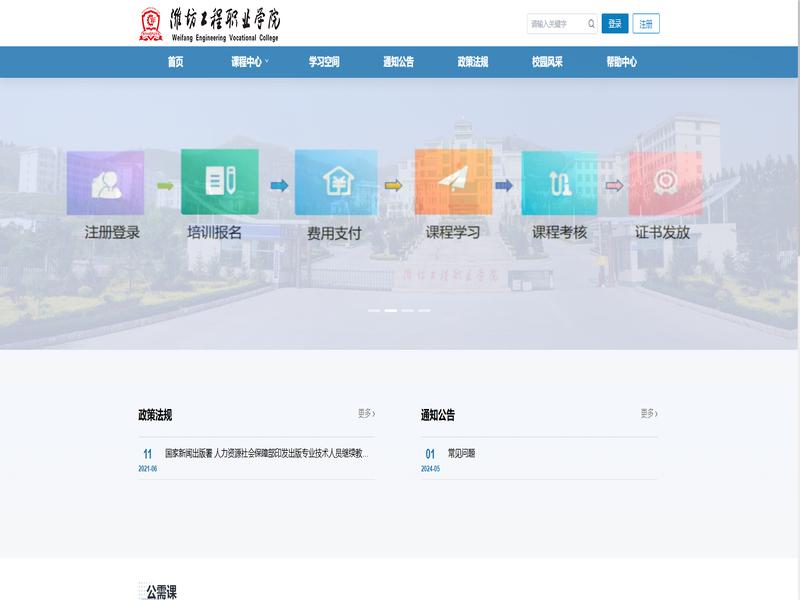Screen dimensions: 800x600
Task: Click the search magnifier icon
Action: (x=591, y=24)
